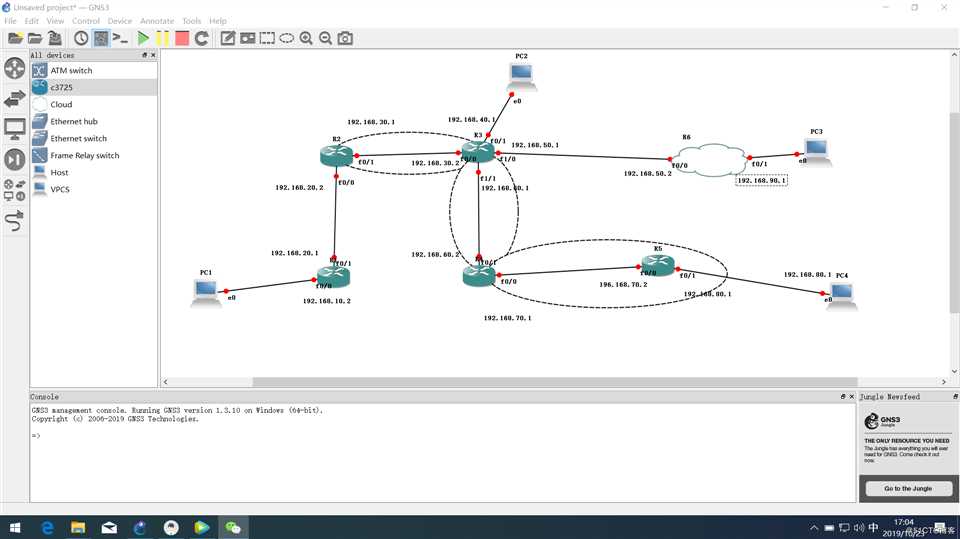Click the zoom in magnifier icon
The image size is (960, 539).
pos(306,38)
